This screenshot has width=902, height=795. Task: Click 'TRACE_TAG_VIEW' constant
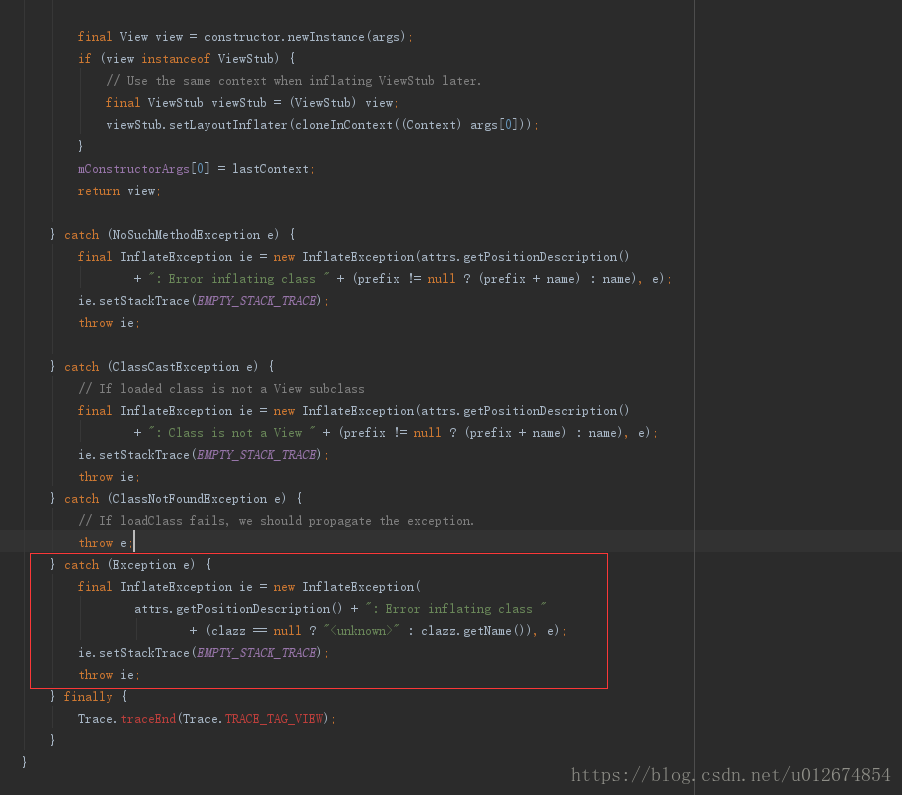coord(274,719)
